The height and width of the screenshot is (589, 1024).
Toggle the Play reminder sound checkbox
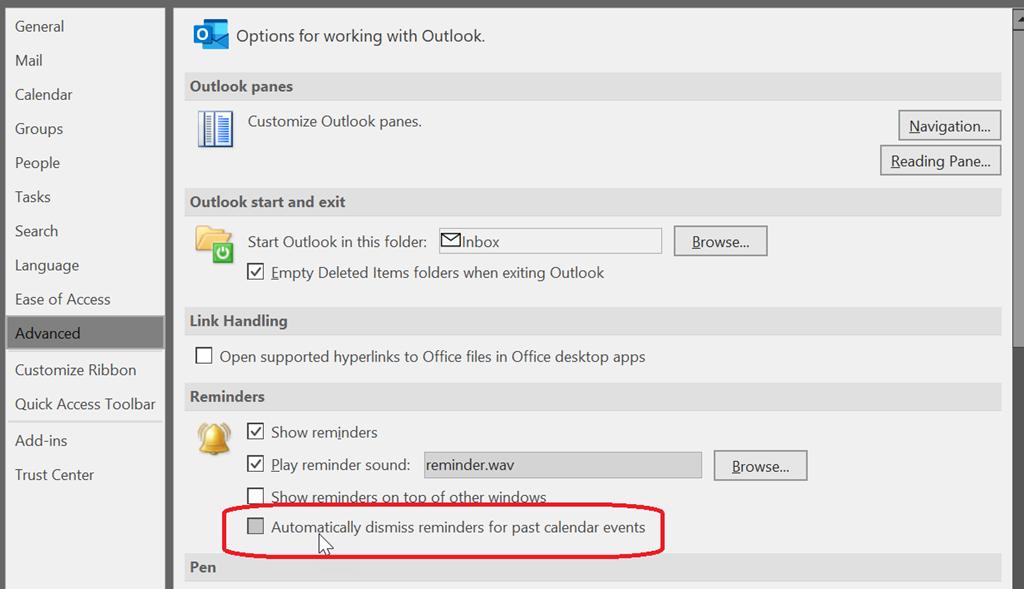coord(256,464)
